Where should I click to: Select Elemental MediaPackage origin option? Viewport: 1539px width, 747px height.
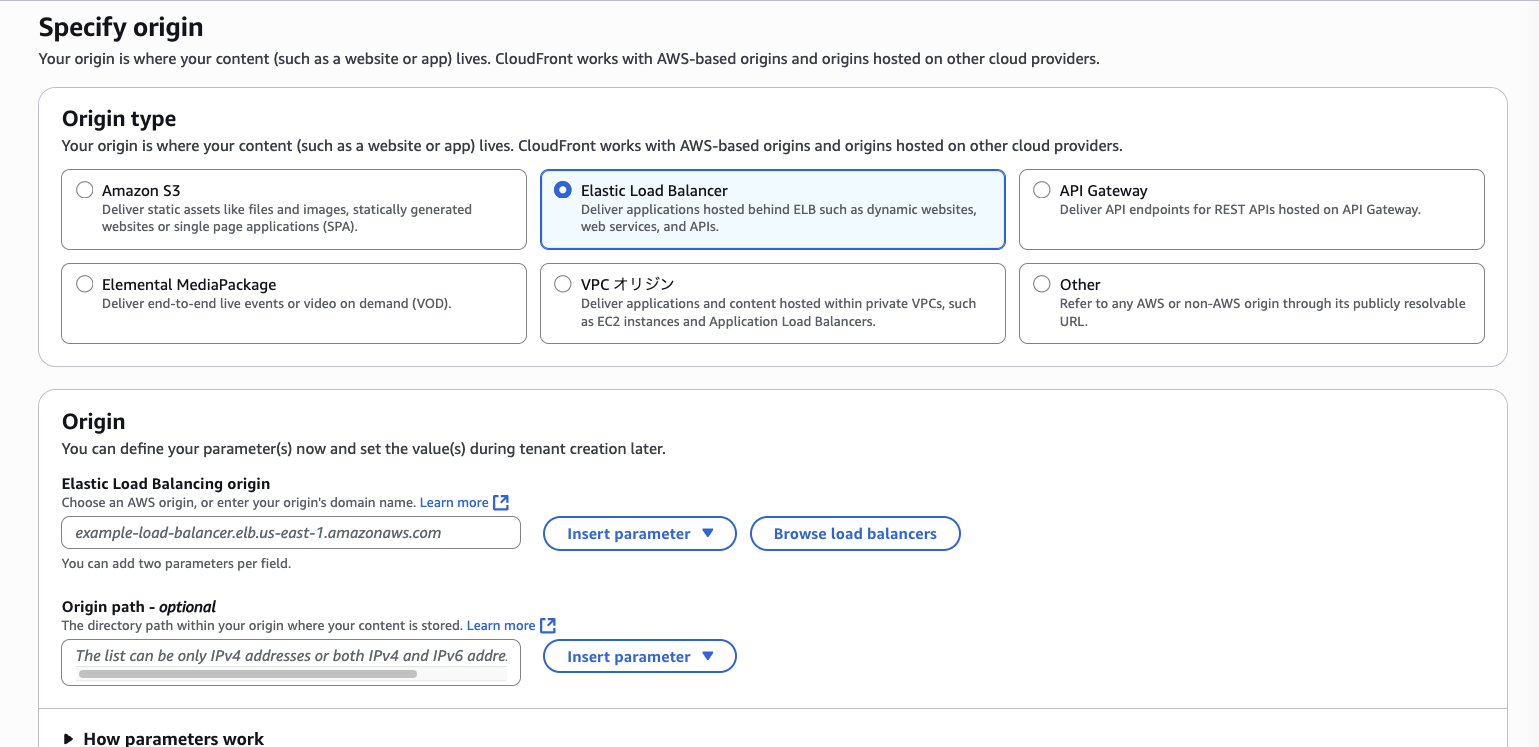tap(85, 284)
